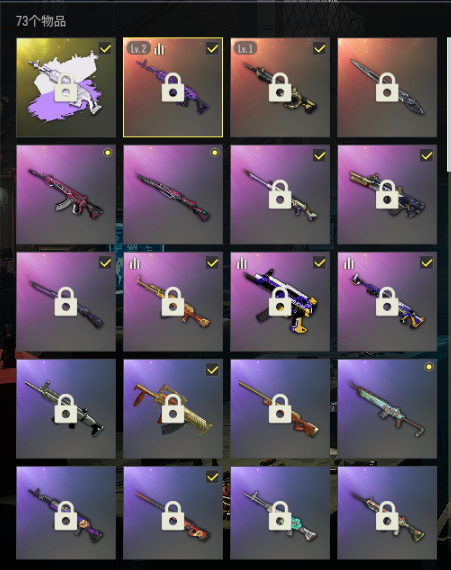Click the lock on the silver SCAR rifle
The width and height of the screenshot is (451, 570).
point(66,409)
